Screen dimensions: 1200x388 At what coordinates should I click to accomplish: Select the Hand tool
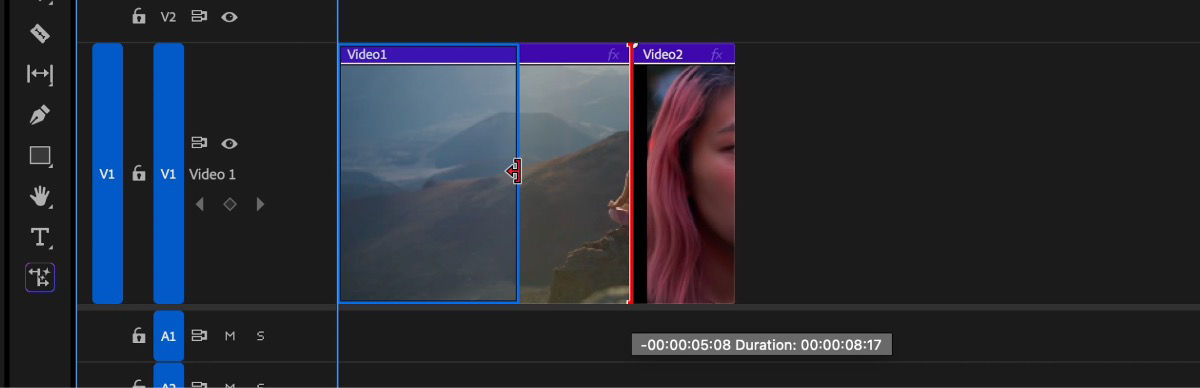(x=40, y=196)
